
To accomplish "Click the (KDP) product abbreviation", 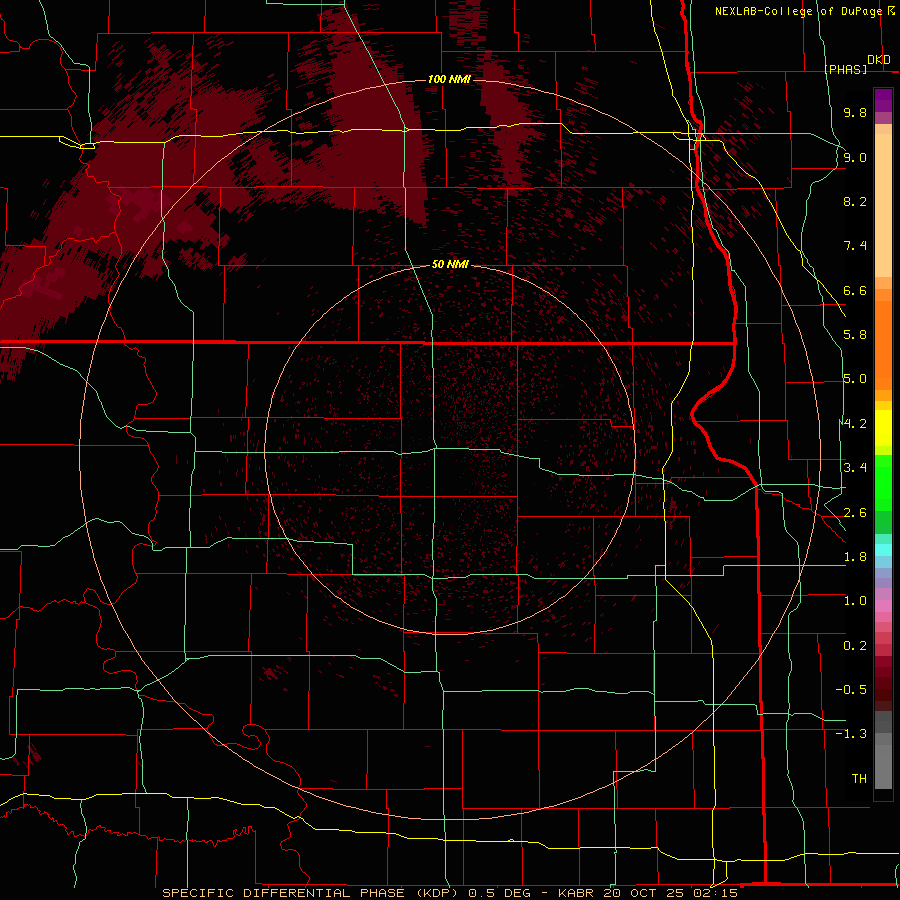I will pyautogui.click(x=436, y=893).
